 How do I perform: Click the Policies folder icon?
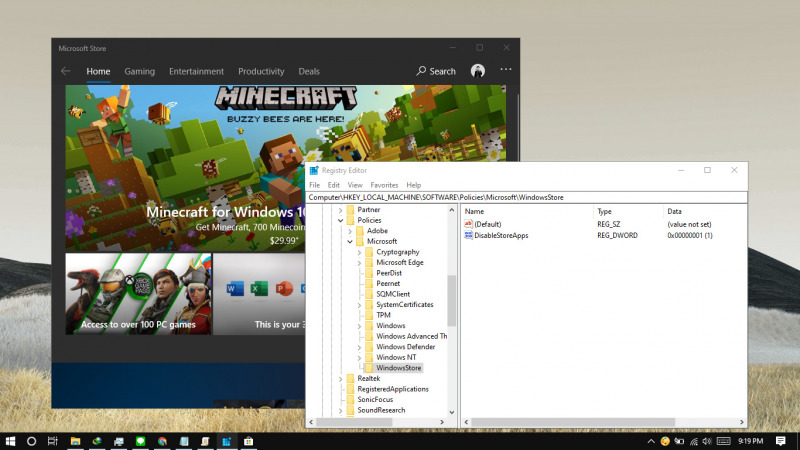350,220
